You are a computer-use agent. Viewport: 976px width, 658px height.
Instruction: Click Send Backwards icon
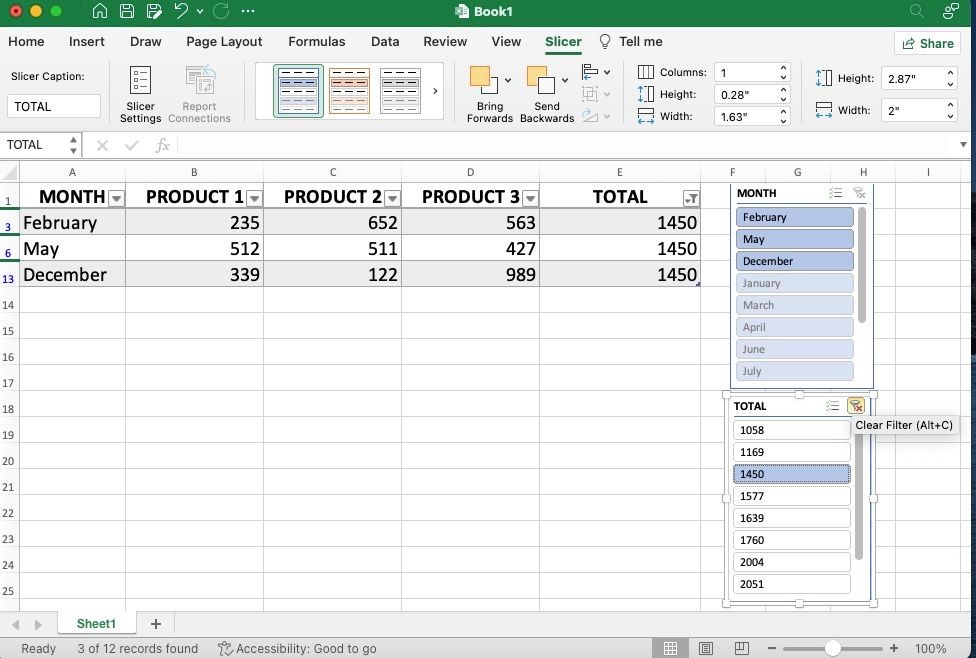click(x=541, y=80)
